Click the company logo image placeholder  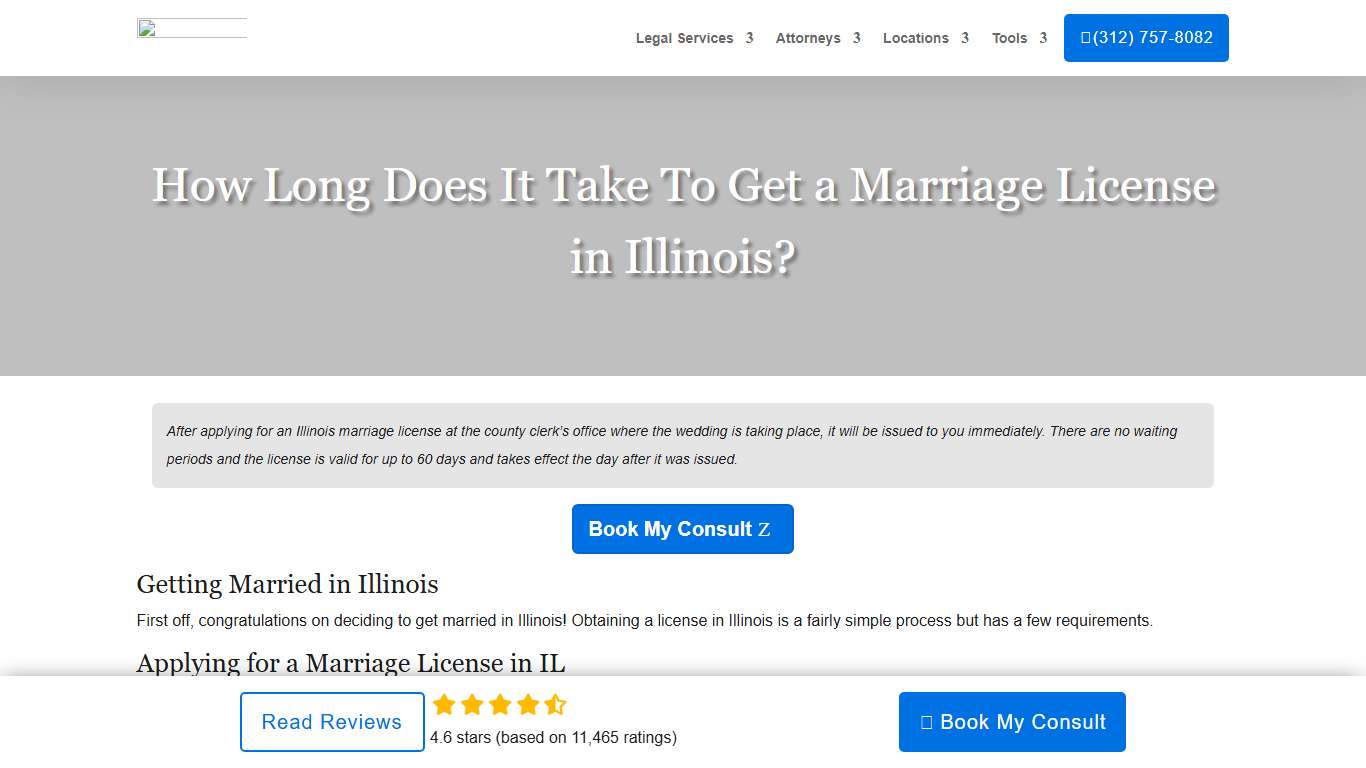pos(192,29)
